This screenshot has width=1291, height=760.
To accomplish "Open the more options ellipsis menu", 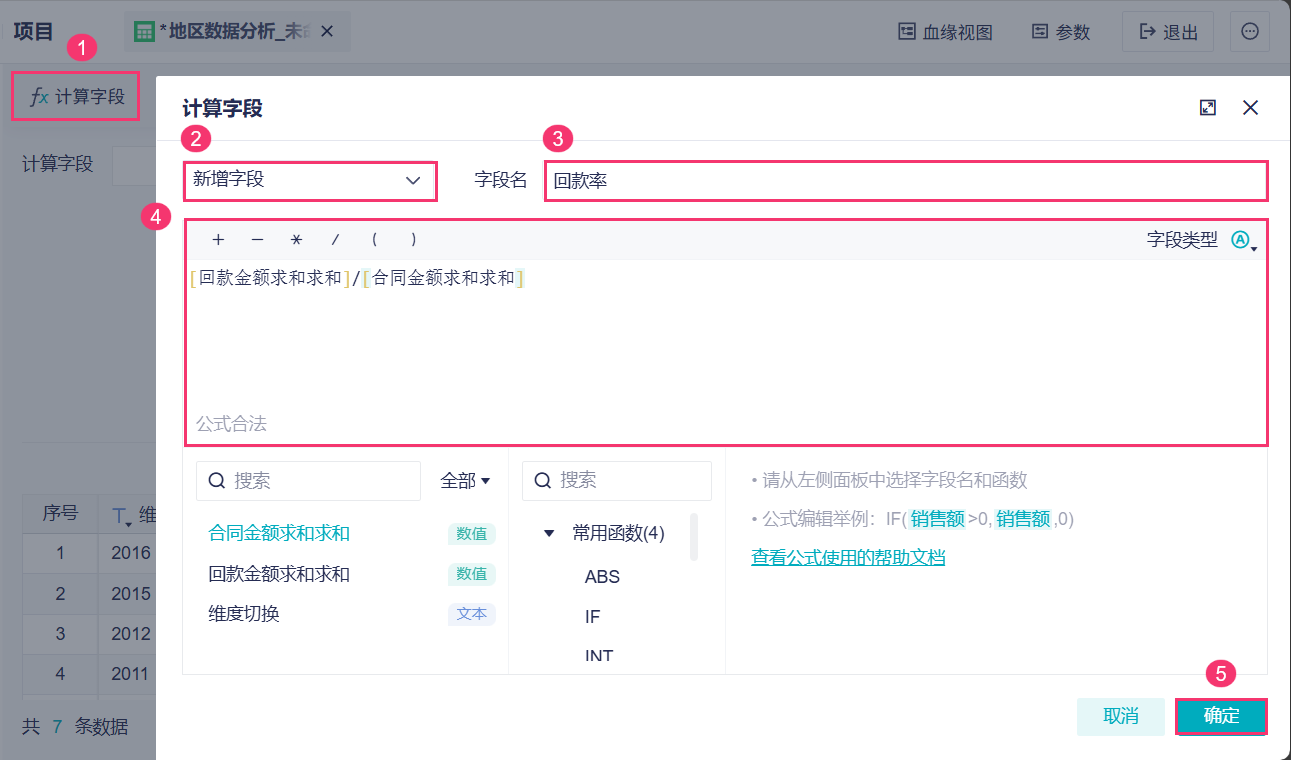I will coord(1250,31).
